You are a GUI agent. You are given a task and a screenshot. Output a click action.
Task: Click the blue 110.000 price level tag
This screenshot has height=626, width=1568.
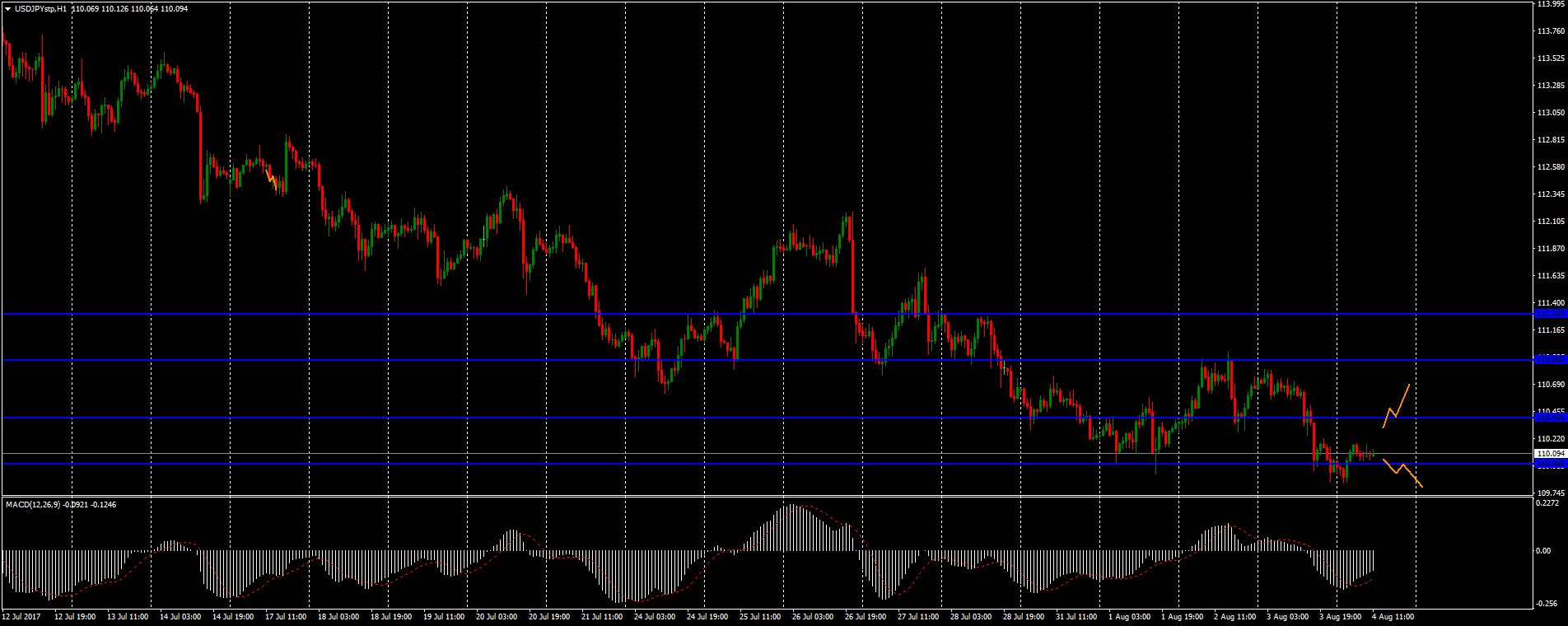coord(1550,465)
